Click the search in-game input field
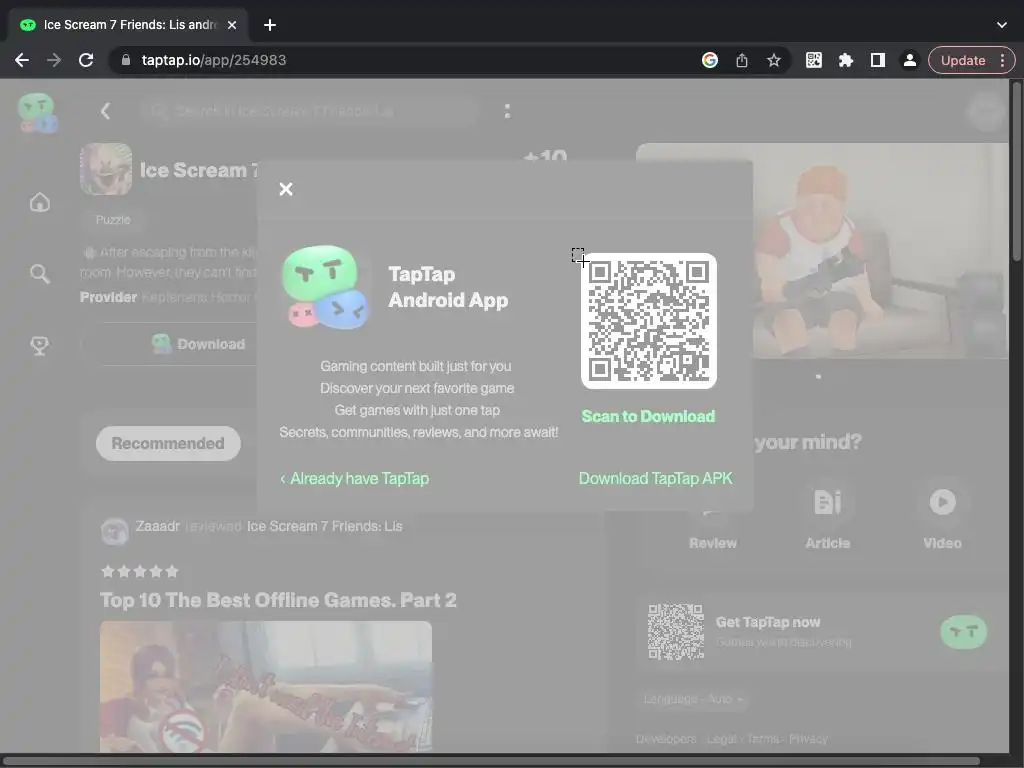The image size is (1024, 768). 309,111
